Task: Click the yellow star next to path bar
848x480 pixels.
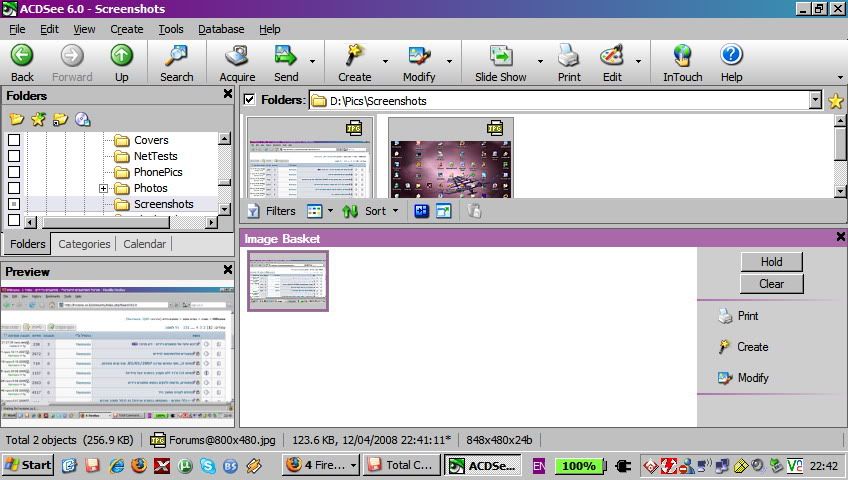Action: tap(836, 101)
